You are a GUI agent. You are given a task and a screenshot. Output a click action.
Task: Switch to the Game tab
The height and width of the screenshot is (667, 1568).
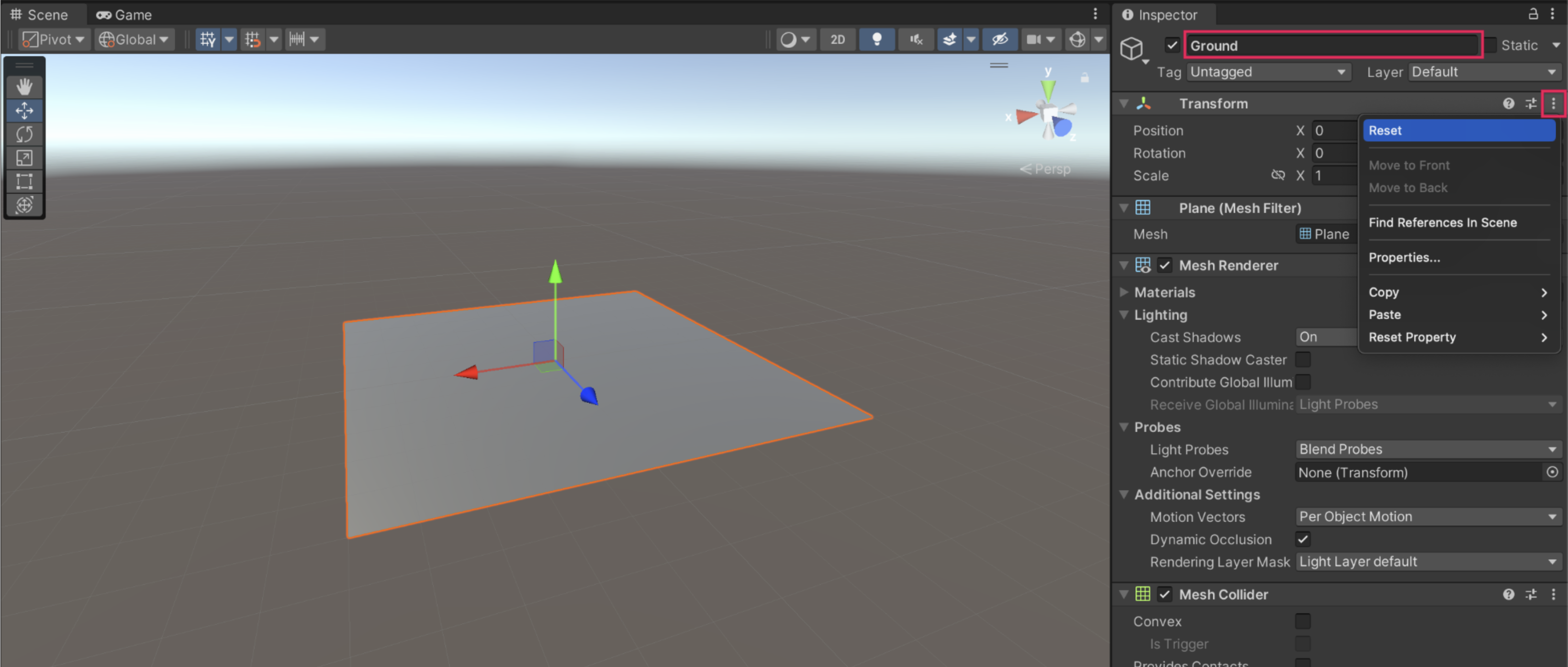coord(124,15)
